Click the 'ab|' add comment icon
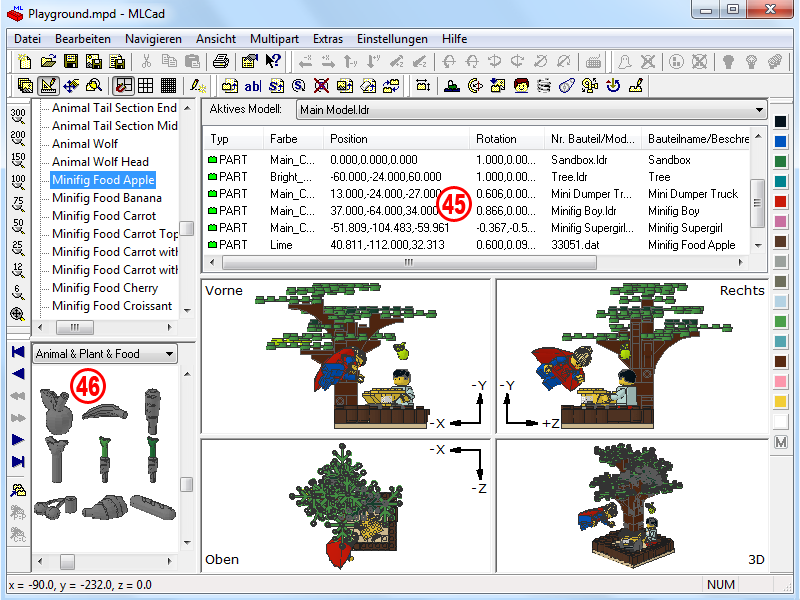This screenshot has width=800, height=600. click(253, 86)
